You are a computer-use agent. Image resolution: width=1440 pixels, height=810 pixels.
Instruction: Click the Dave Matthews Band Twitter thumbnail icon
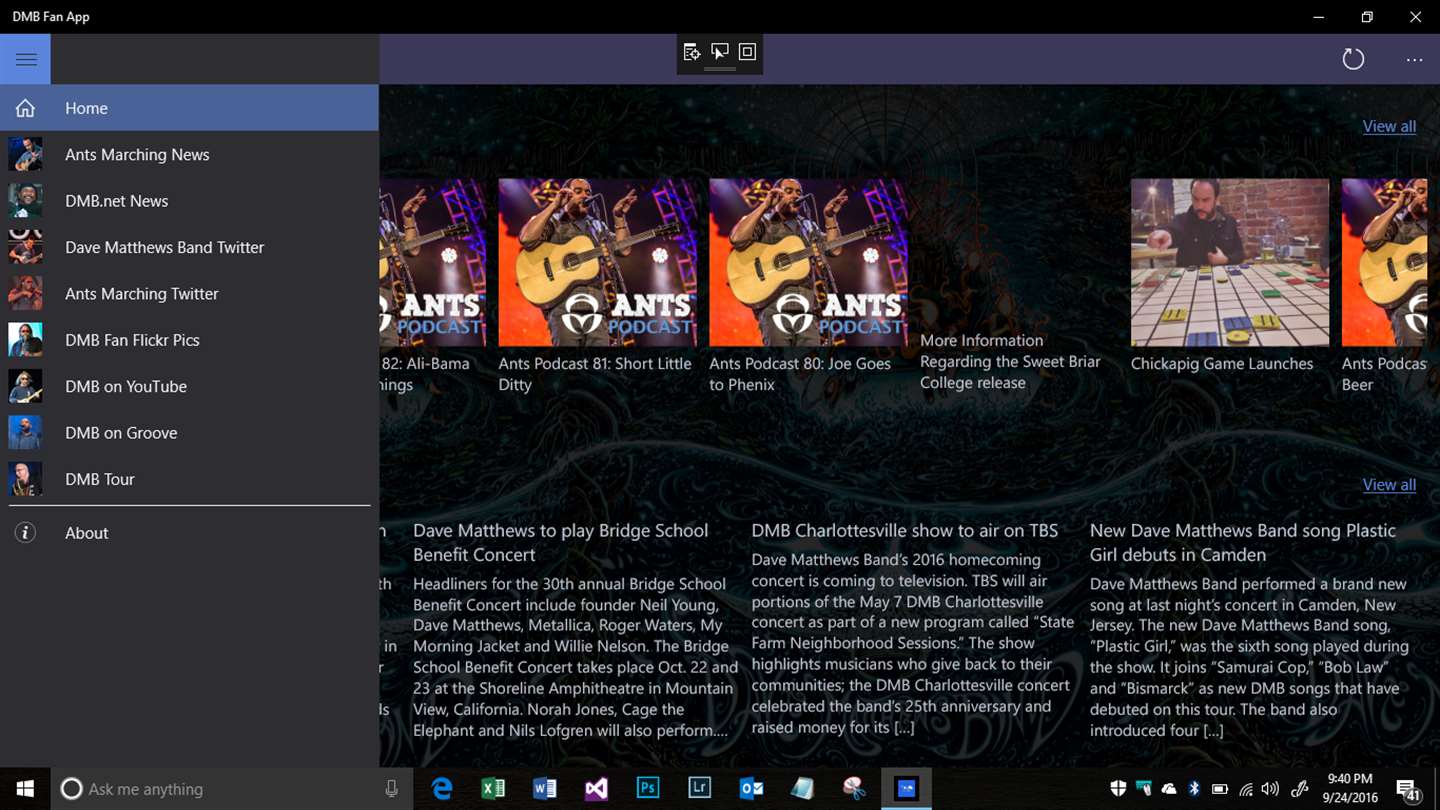pos(25,247)
